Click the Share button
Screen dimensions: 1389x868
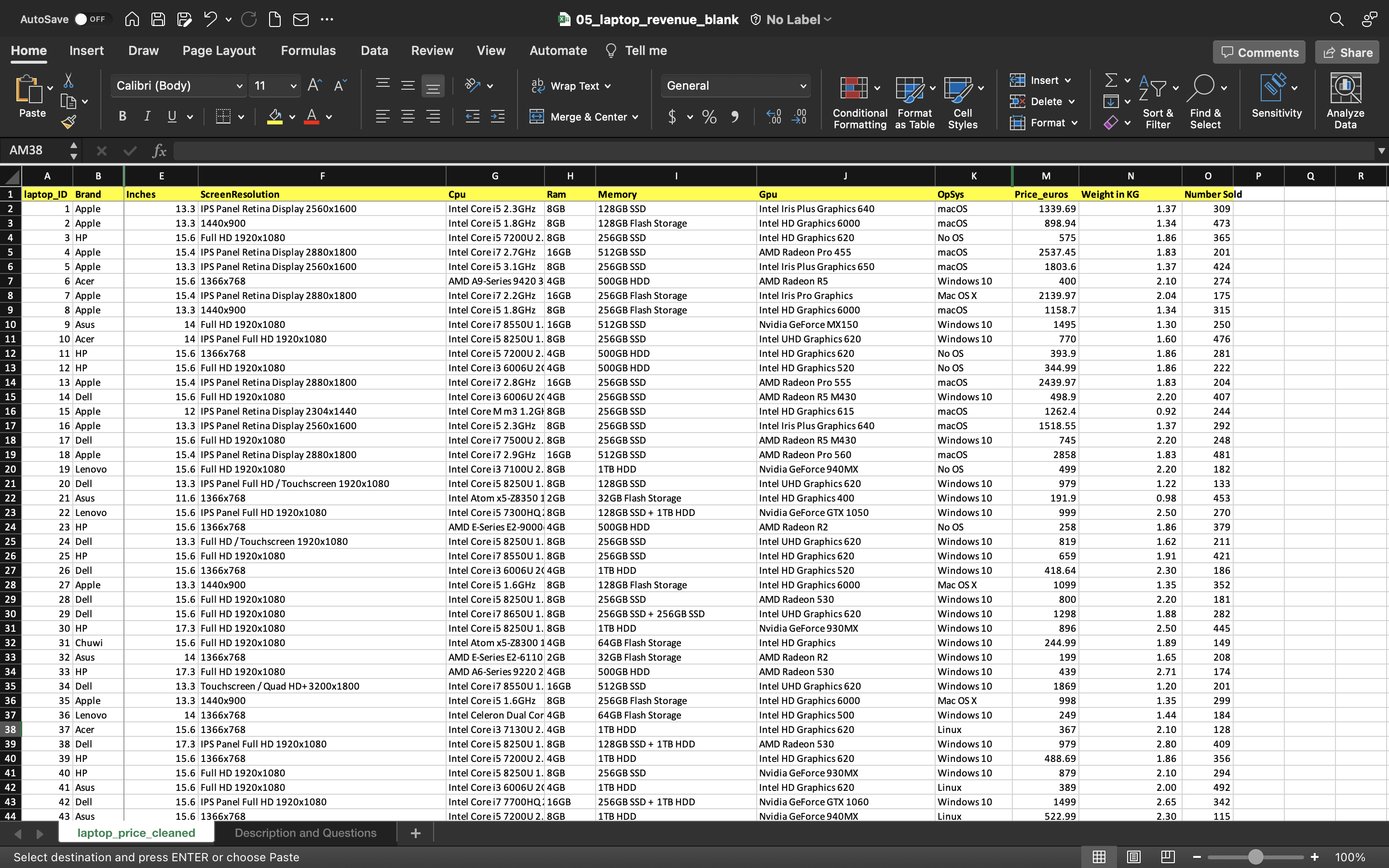(1347, 52)
